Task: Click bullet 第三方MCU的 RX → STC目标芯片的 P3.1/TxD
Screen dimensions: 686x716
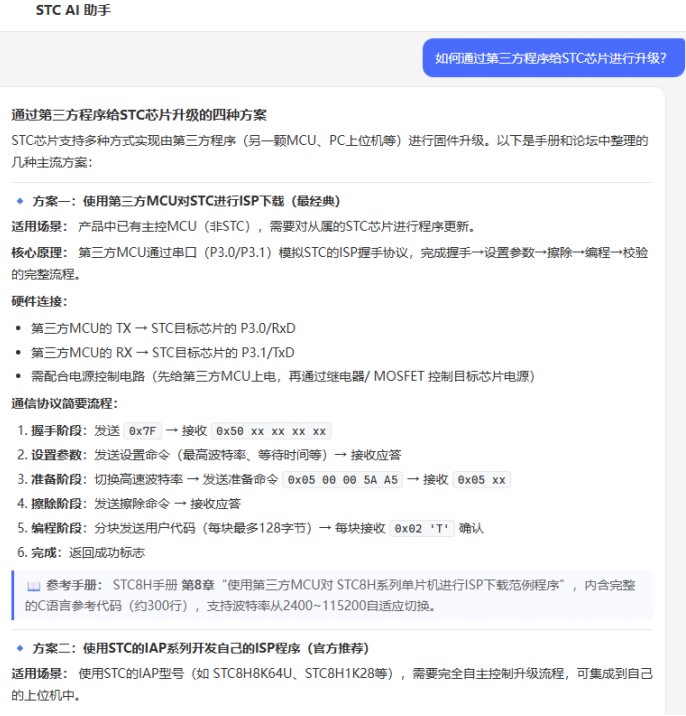Action: coord(163,353)
